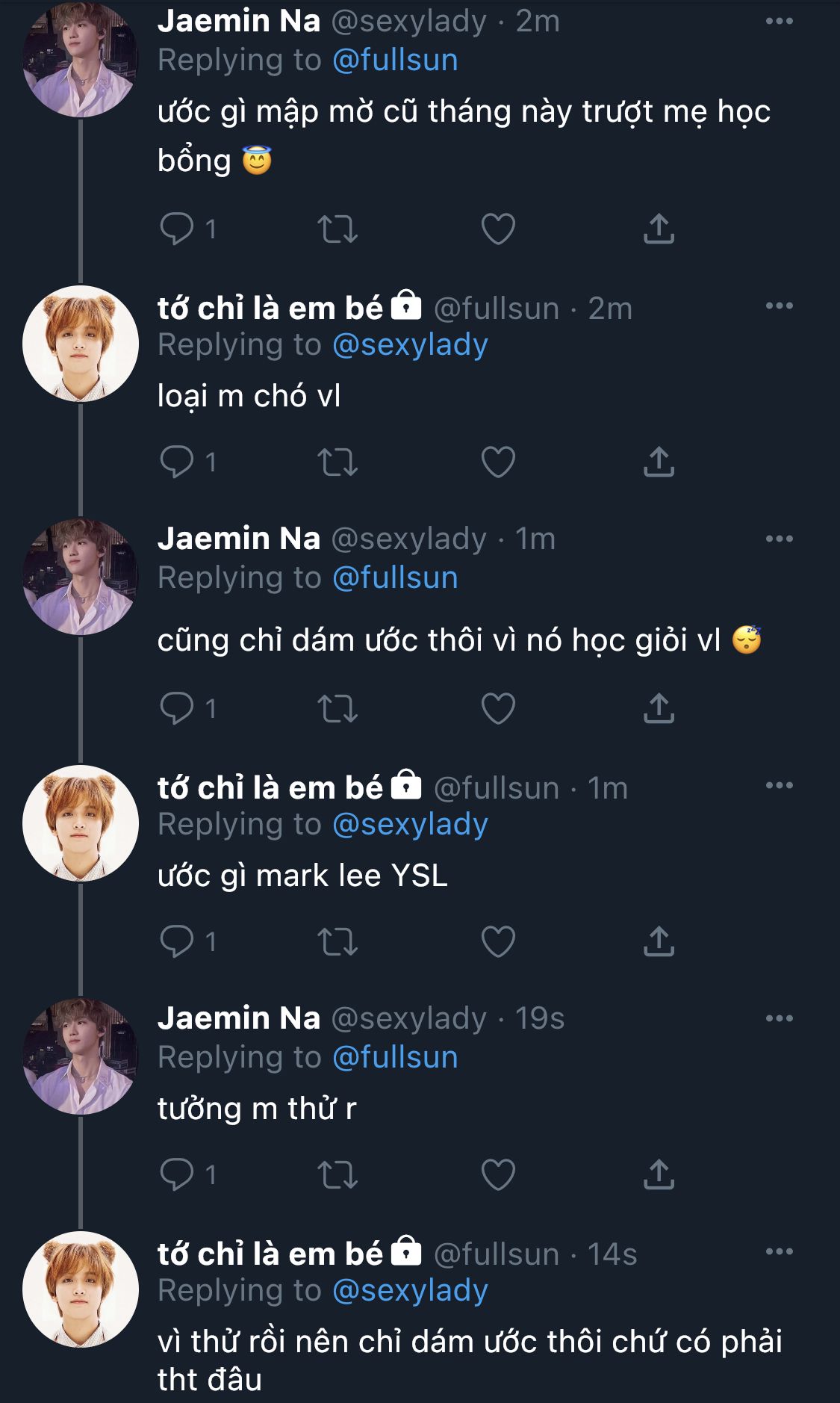Open the @fullsun mention in the first tweet

point(394,60)
